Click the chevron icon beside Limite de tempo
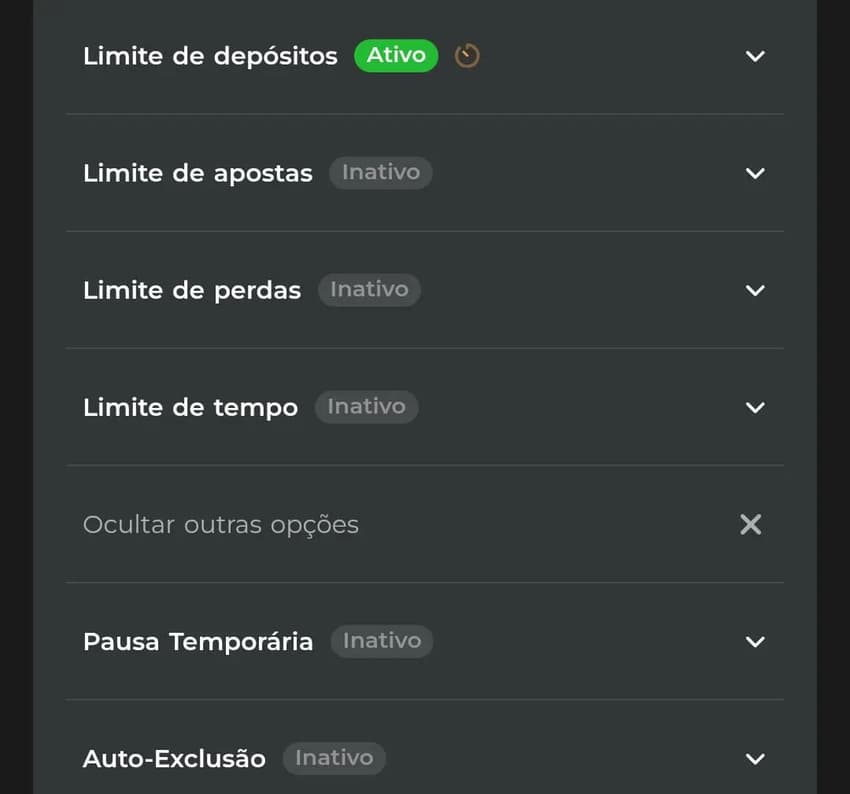Image resolution: width=850 pixels, height=794 pixels. point(755,407)
